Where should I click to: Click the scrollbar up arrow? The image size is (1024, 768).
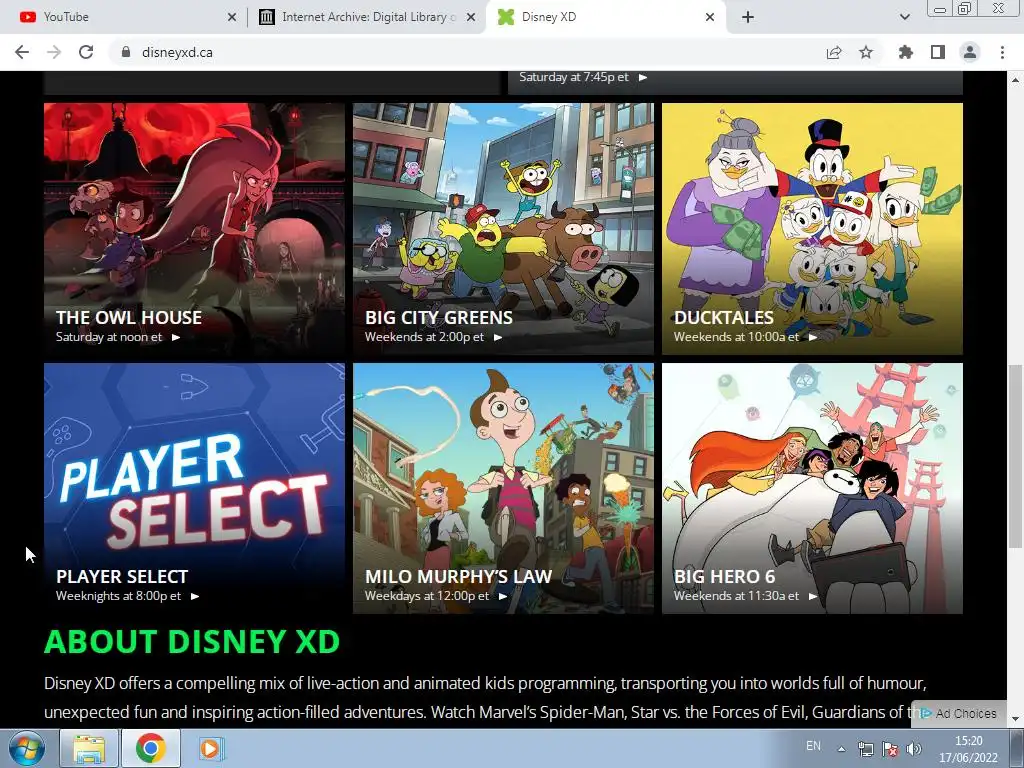(1015, 80)
